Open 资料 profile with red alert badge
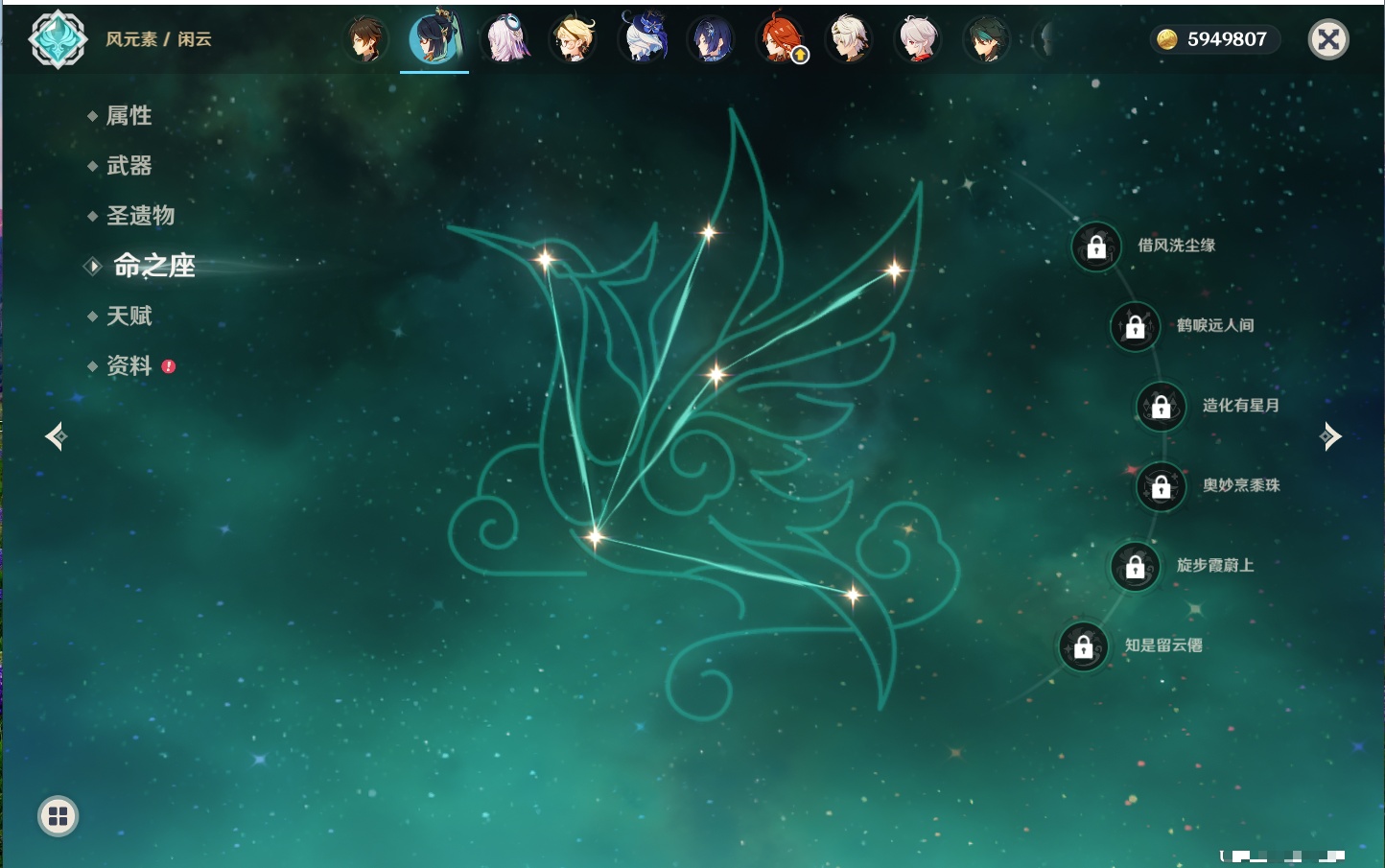This screenshot has height=868, width=1385. click(x=129, y=365)
